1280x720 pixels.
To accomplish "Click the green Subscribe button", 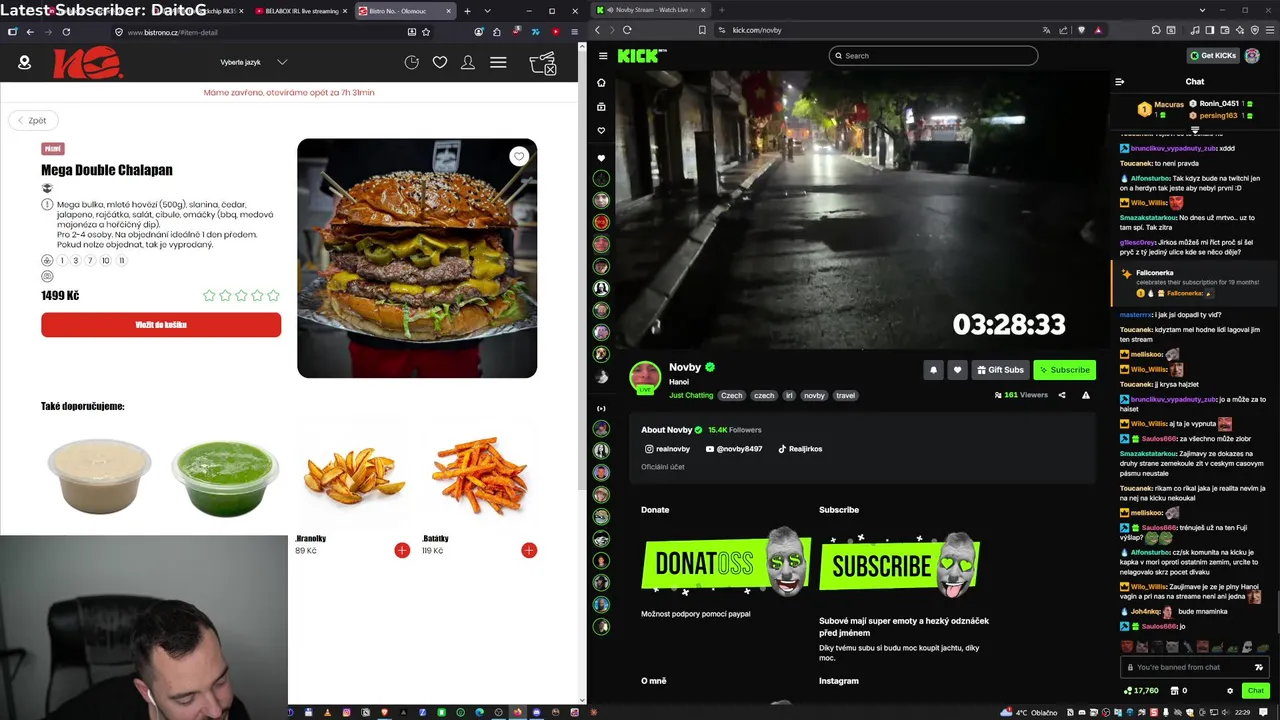I will pos(1064,370).
